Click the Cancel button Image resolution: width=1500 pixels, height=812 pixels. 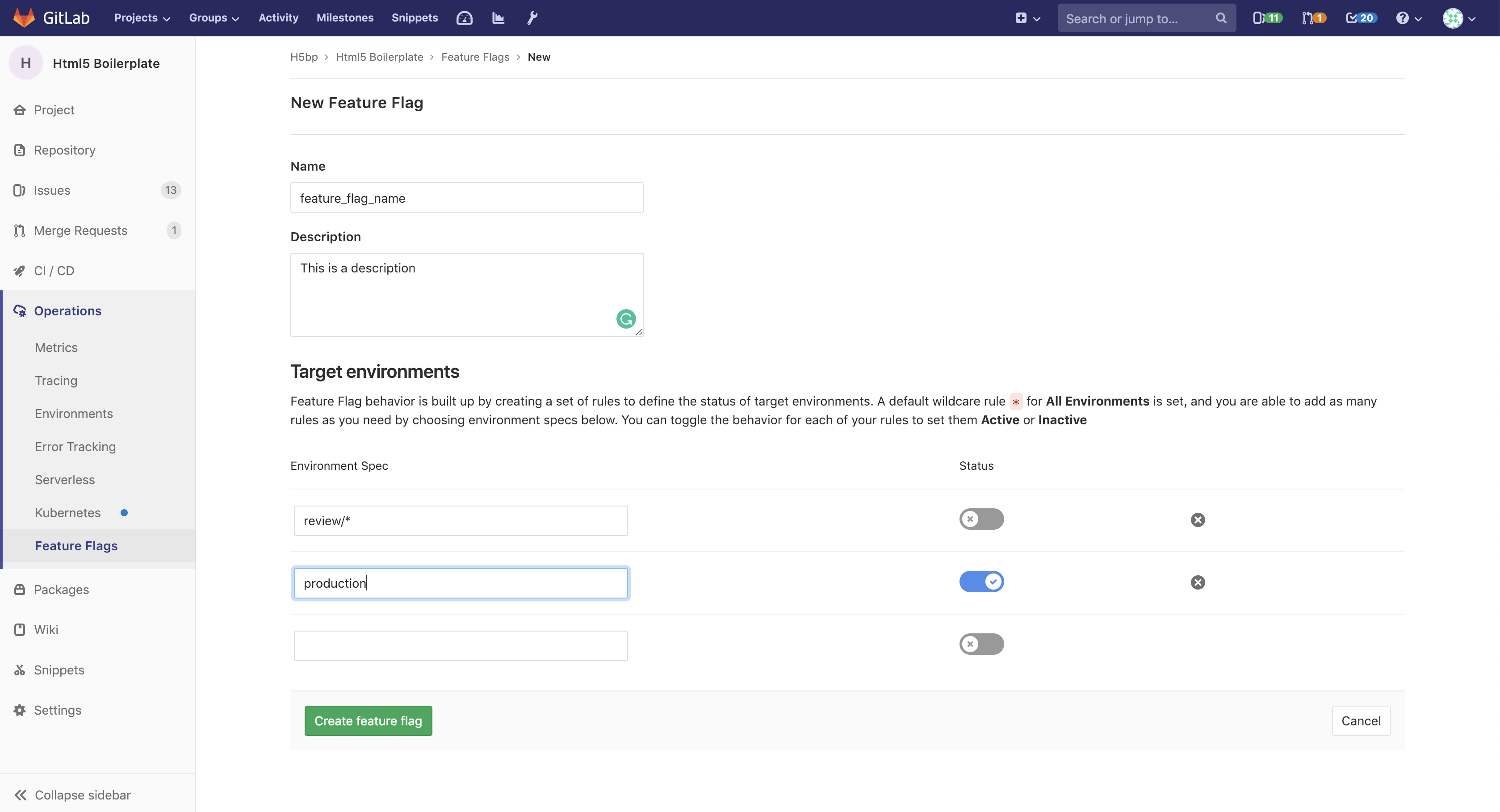(1361, 720)
